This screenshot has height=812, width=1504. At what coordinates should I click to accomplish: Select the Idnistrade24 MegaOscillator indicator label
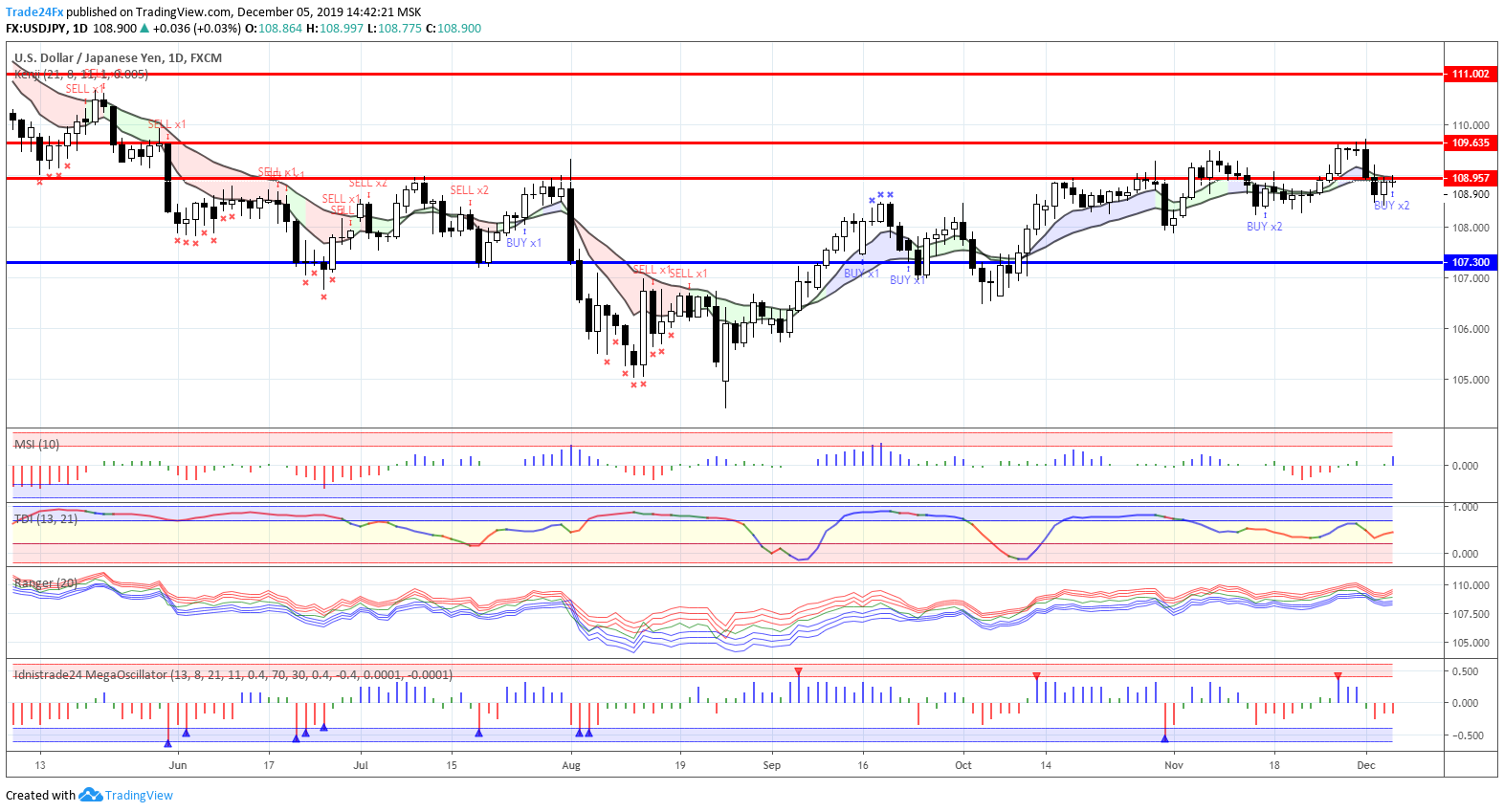pyautogui.click(x=233, y=674)
